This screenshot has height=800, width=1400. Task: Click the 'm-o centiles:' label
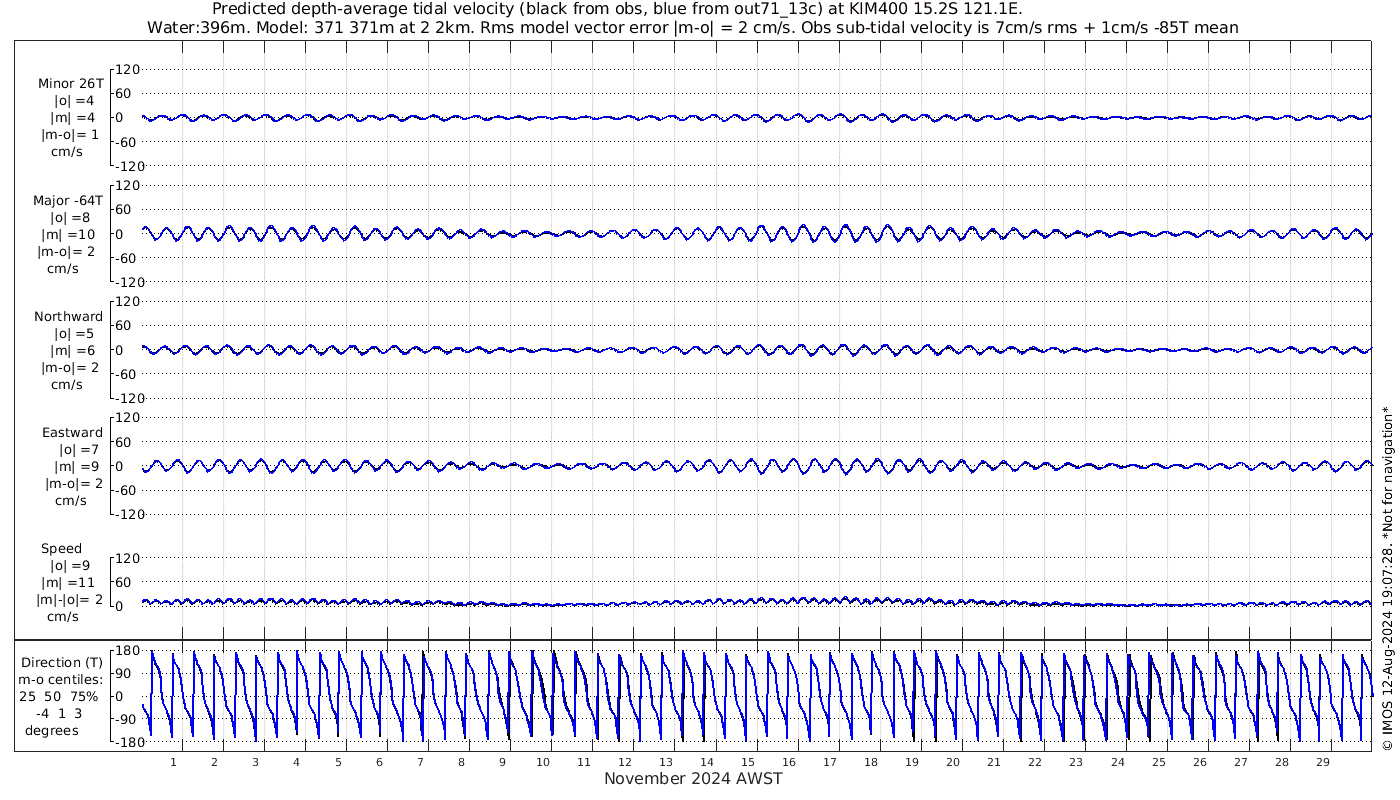point(61,680)
